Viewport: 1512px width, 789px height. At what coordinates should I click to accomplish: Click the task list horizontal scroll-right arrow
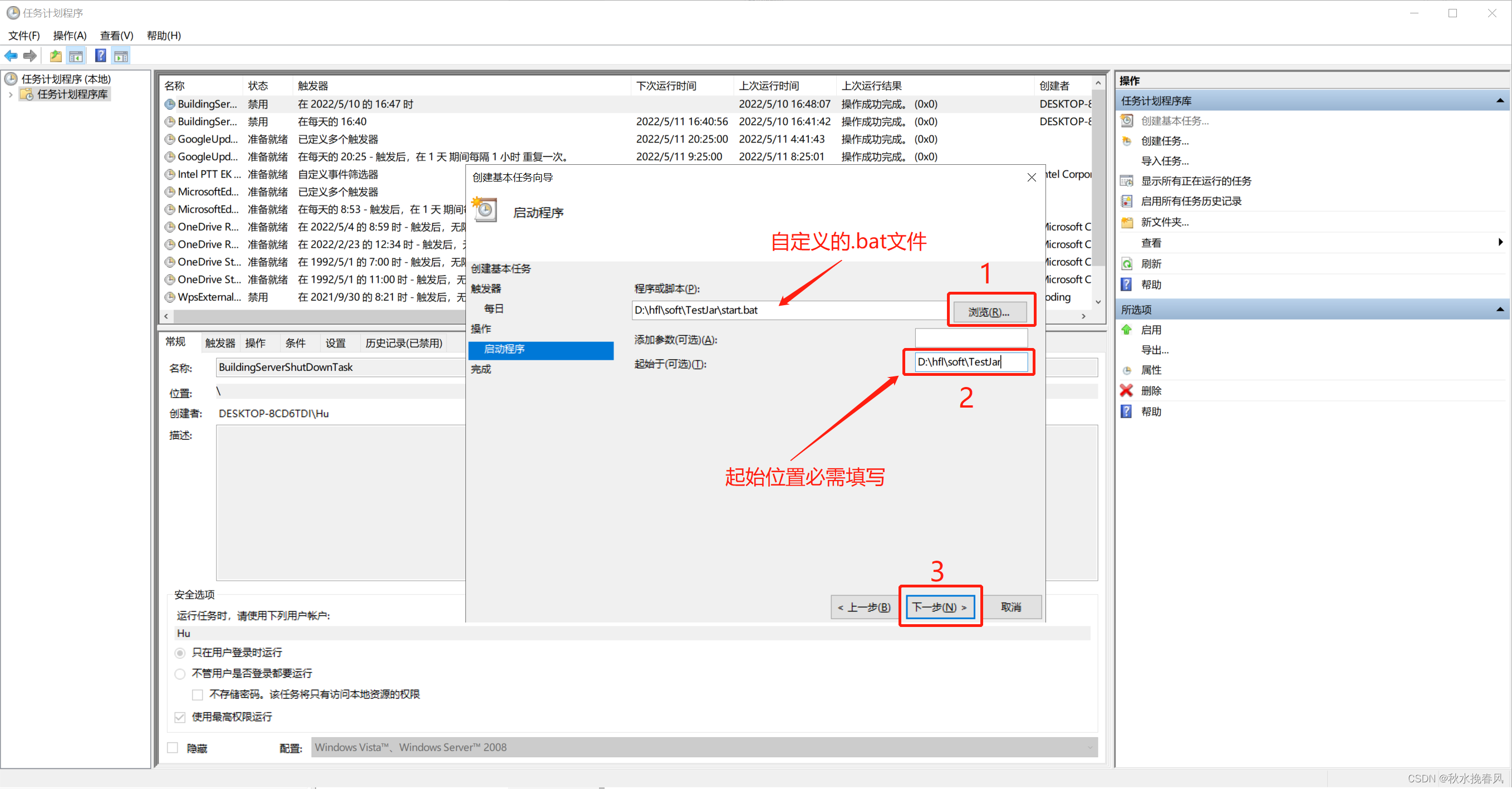(1083, 316)
